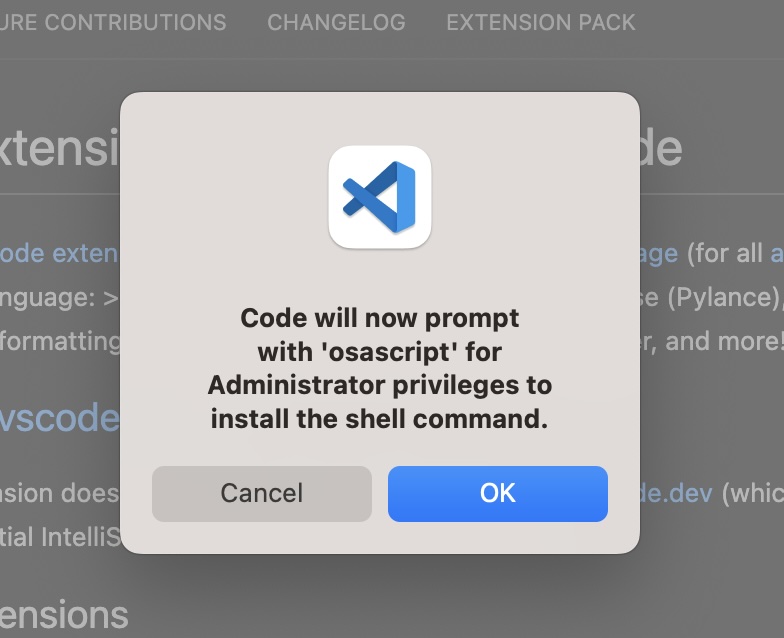Select the FEATURE CONTRIBUTIONS tab
The width and height of the screenshot is (784, 638).
tap(113, 22)
